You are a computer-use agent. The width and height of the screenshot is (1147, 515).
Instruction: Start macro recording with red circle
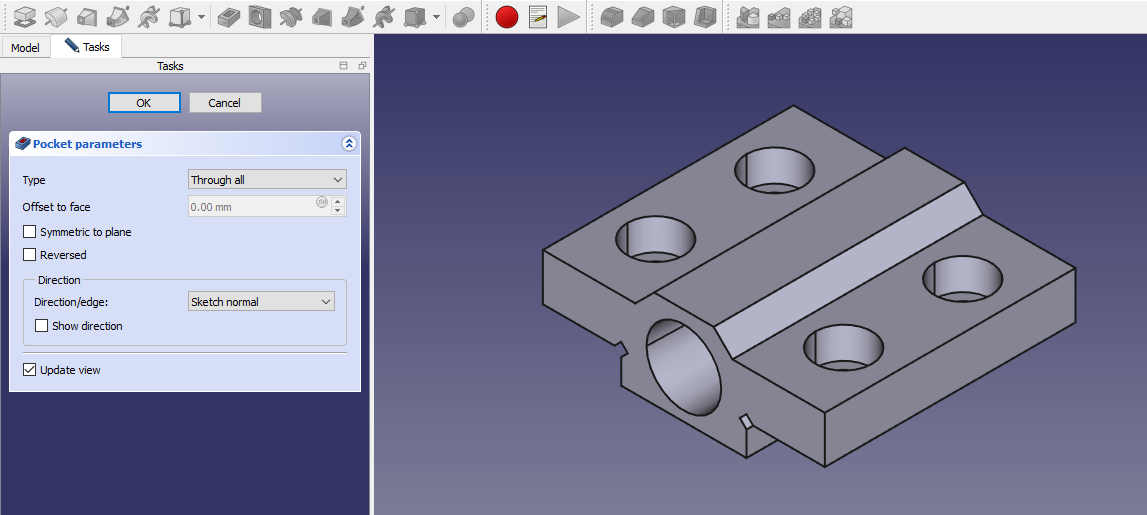click(507, 17)
